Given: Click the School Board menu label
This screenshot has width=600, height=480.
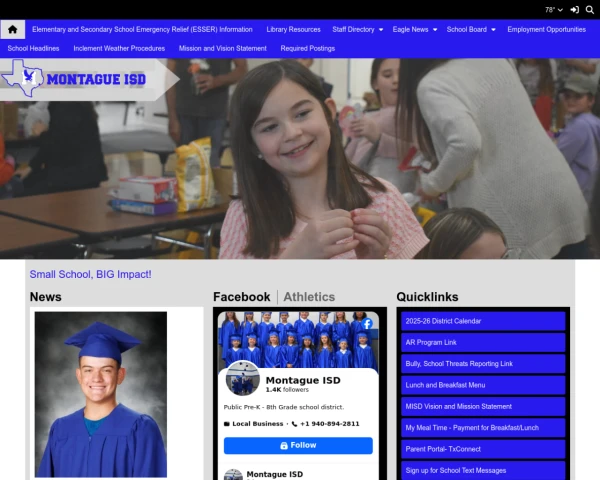Looking at the screenshot, I should click(466, 29).
